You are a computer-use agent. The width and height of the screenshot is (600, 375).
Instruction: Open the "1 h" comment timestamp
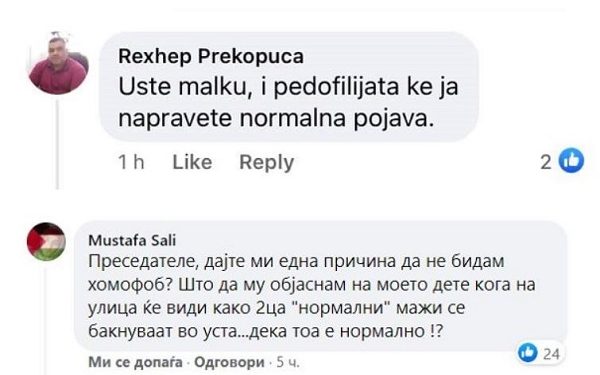[x=131, y=162]
